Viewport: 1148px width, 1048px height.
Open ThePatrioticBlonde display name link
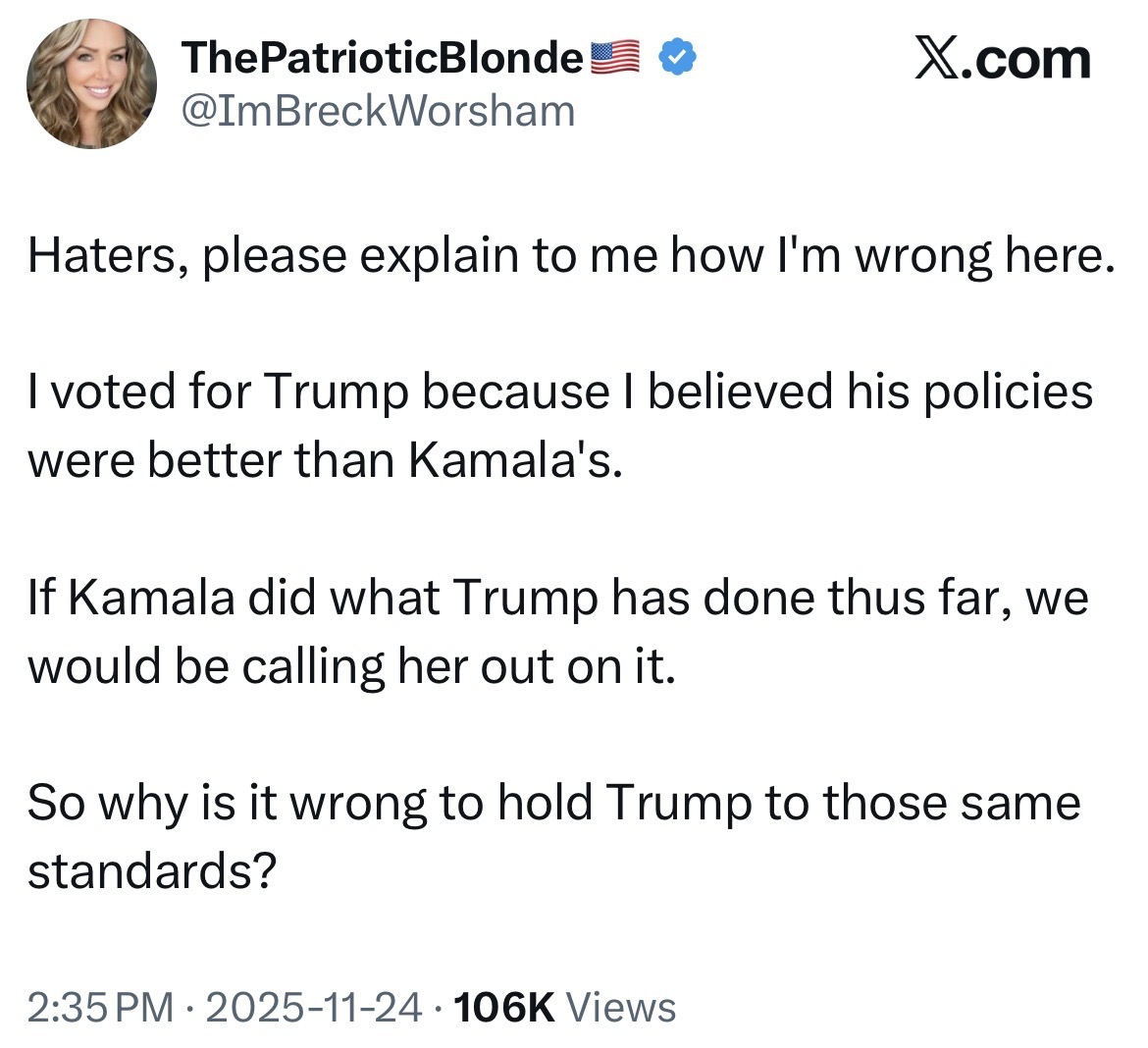pos(384,59)
